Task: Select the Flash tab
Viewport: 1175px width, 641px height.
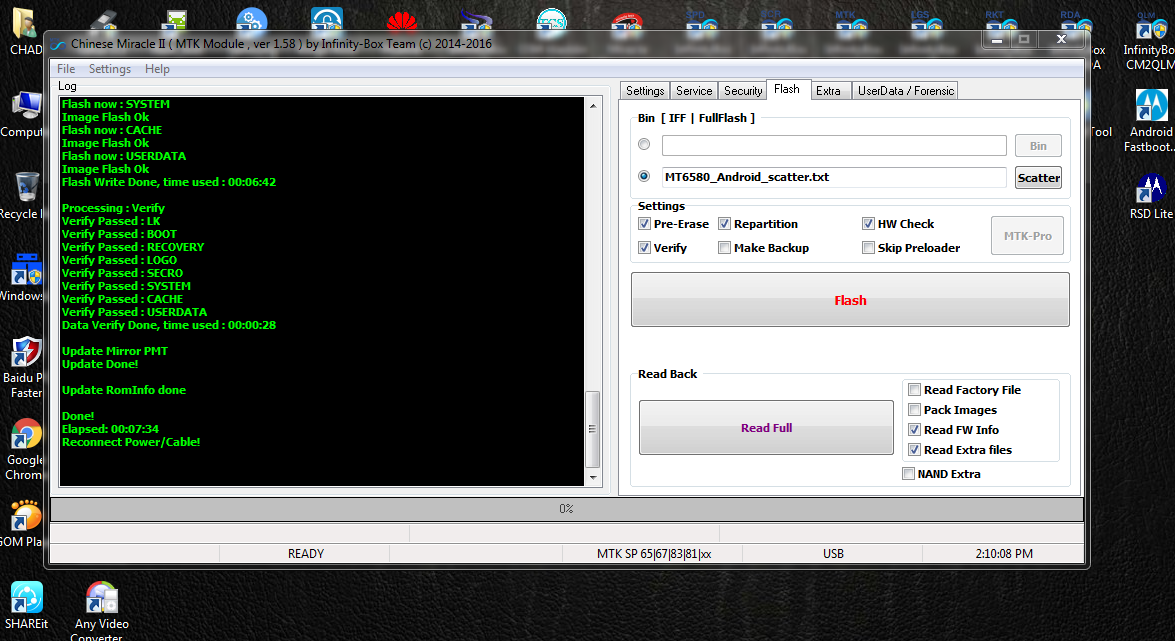Action: [x=787, y=89]
